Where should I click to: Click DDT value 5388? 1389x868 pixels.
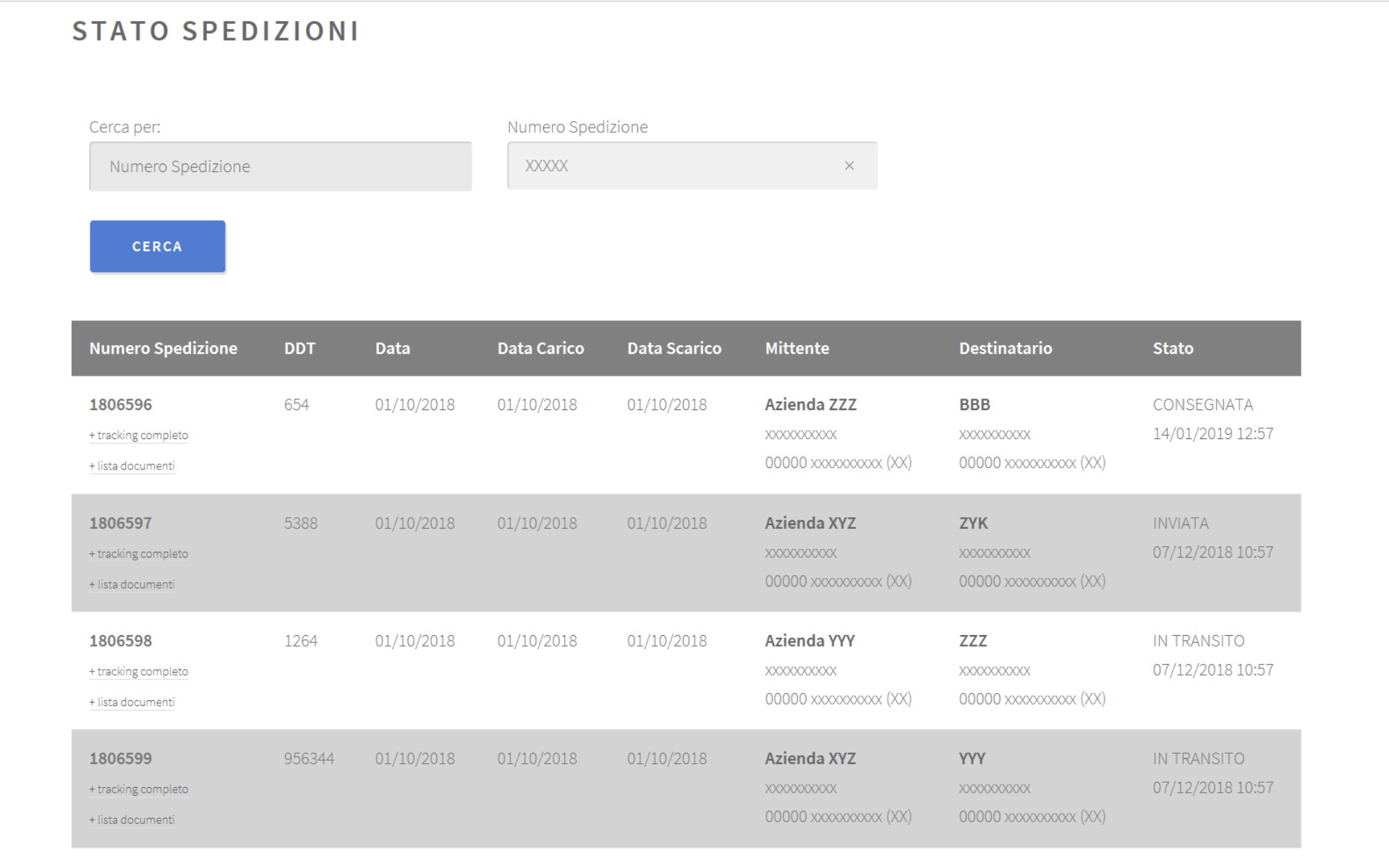(x=301, y=524)
